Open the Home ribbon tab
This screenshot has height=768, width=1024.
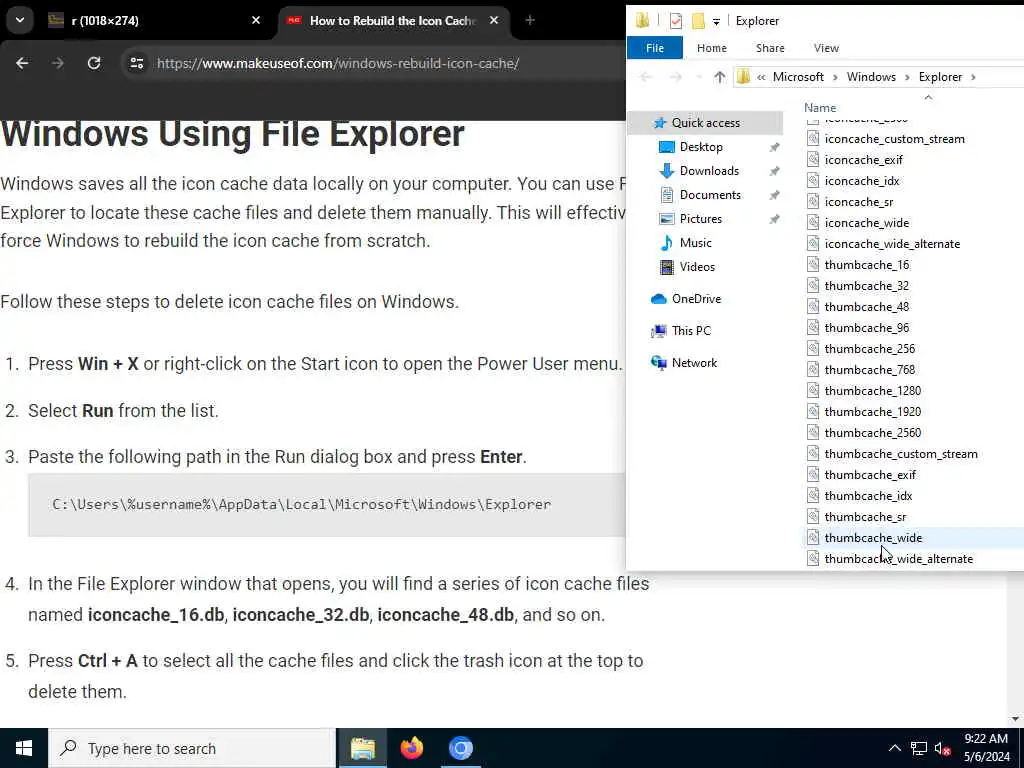pos(711,48)
